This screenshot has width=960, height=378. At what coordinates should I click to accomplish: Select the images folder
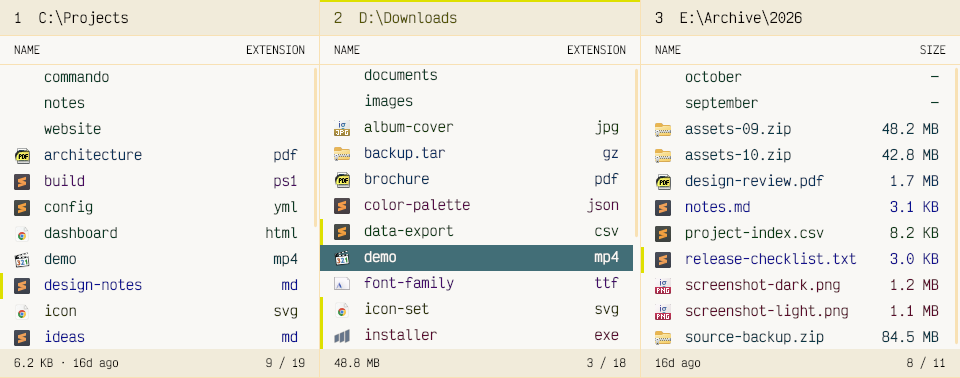tap(389, 101)
